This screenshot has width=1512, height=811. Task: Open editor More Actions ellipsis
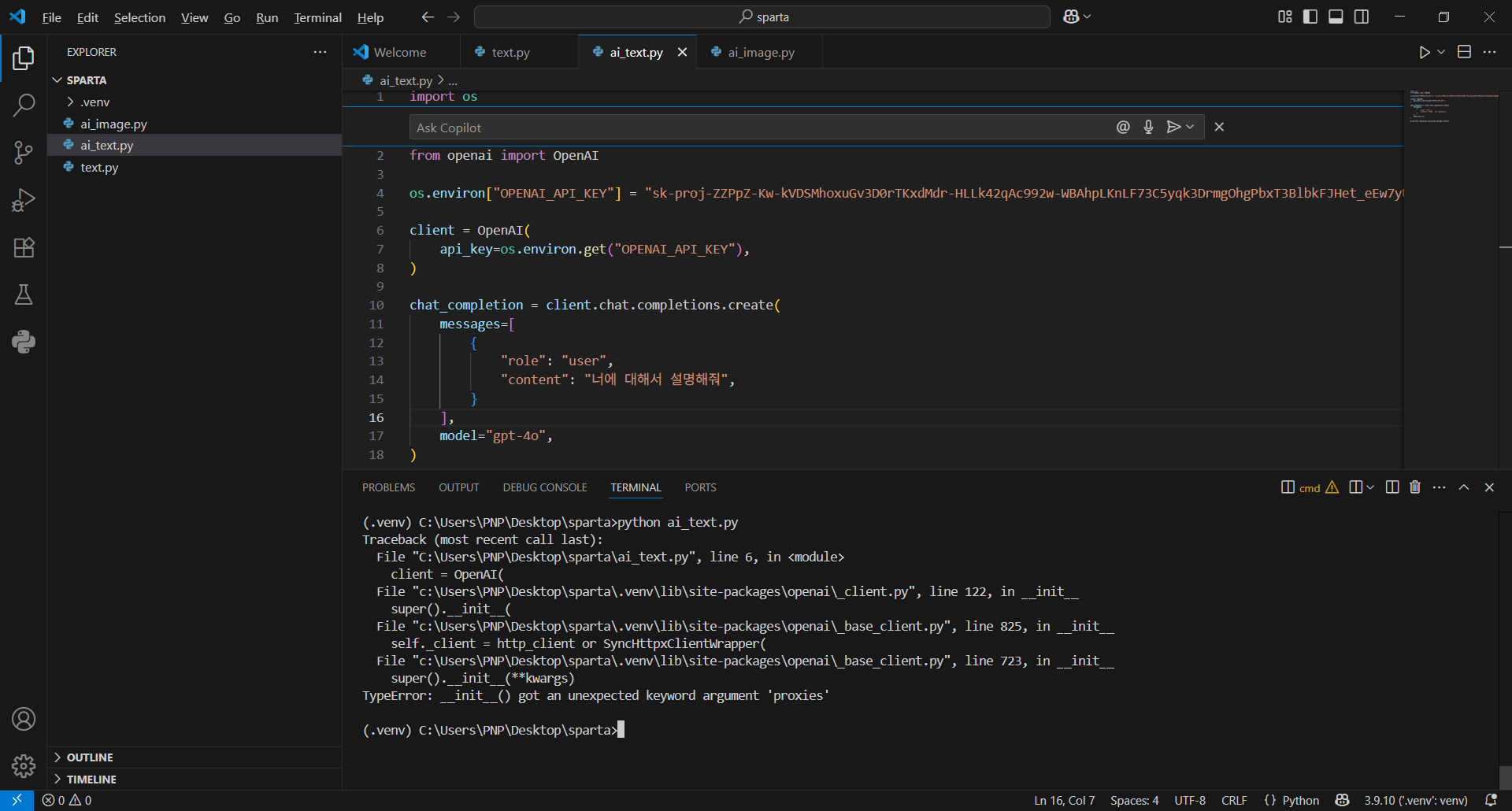1489,52
